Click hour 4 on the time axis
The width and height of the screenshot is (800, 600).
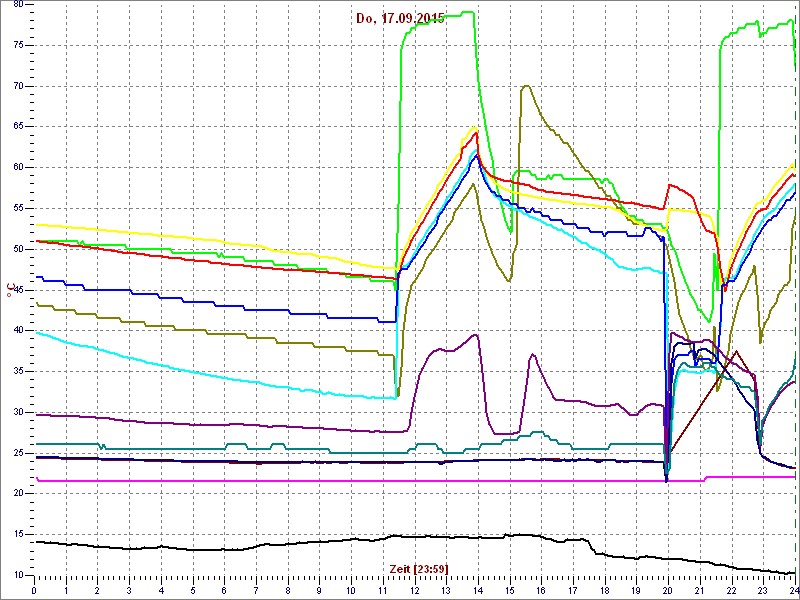161,591
